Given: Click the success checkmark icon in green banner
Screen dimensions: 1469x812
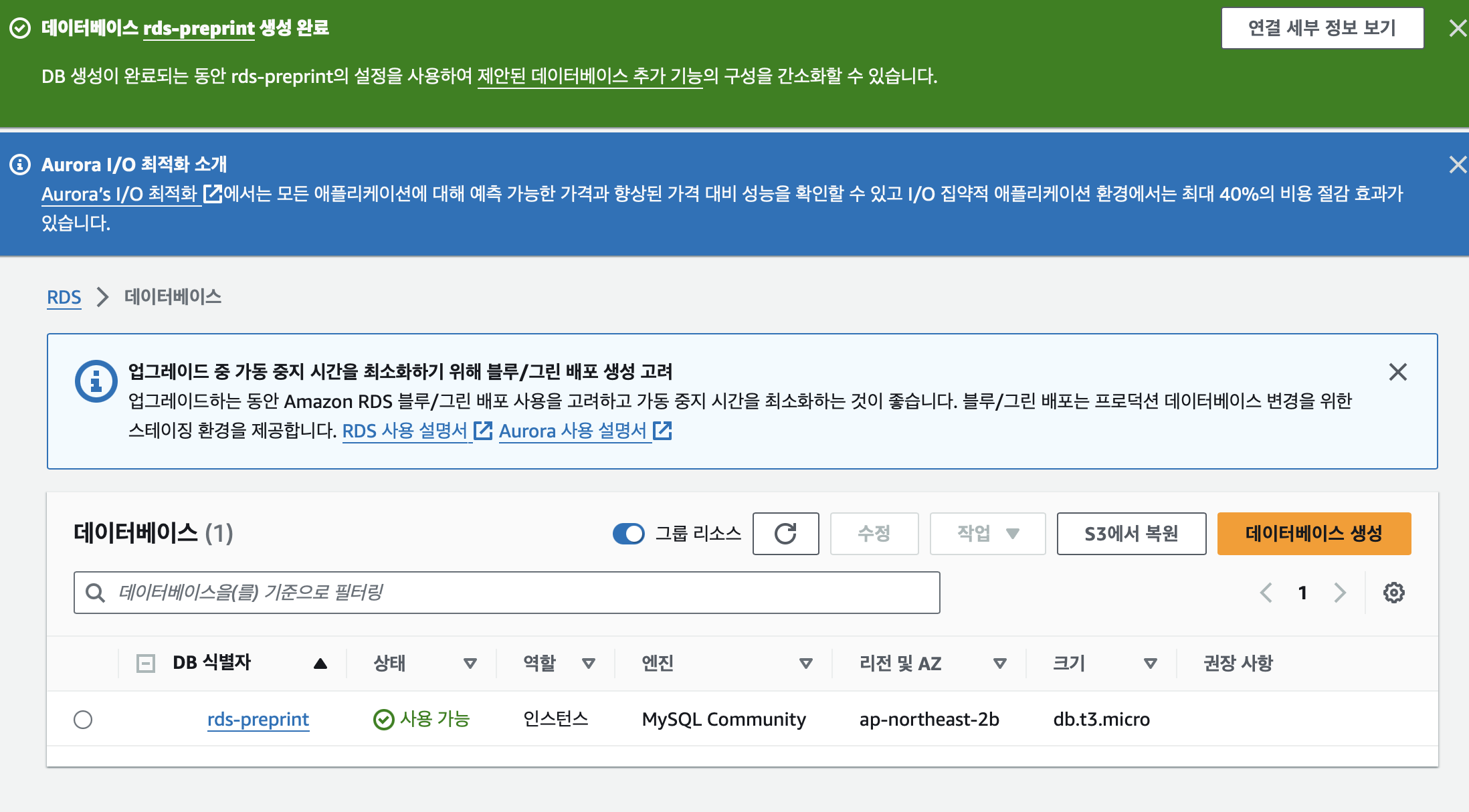Looking at the screenshot, I should pyautogui.click(x=20, y=28).
